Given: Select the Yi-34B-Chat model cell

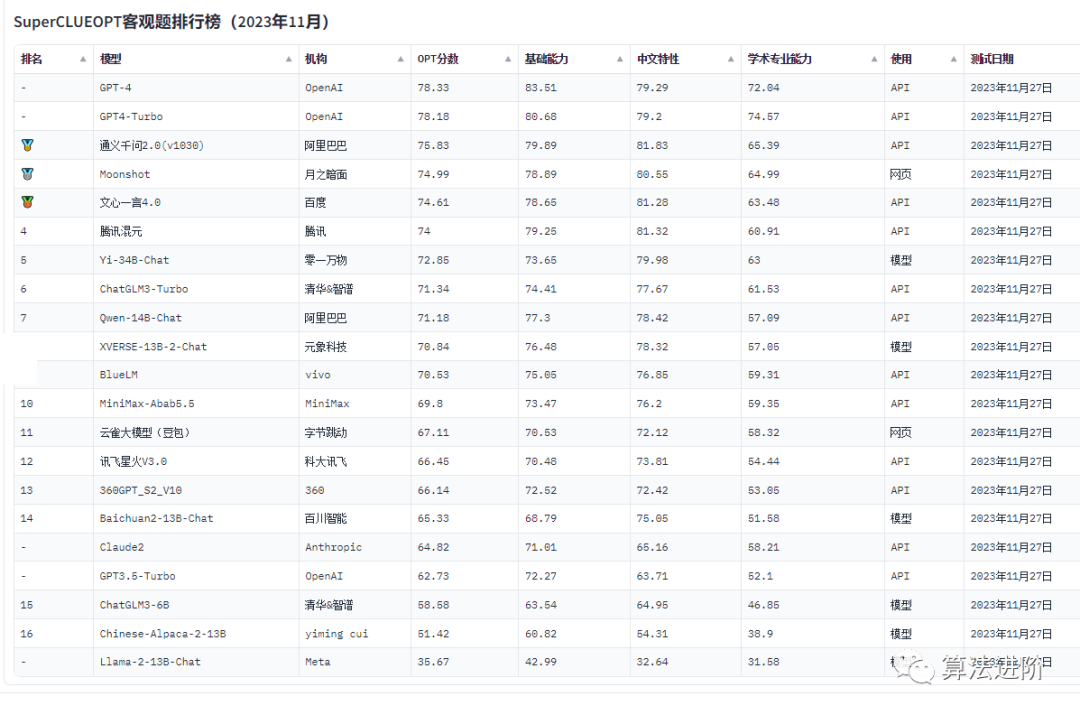Looking at the screenshot, I should click(x=196, y=260).
